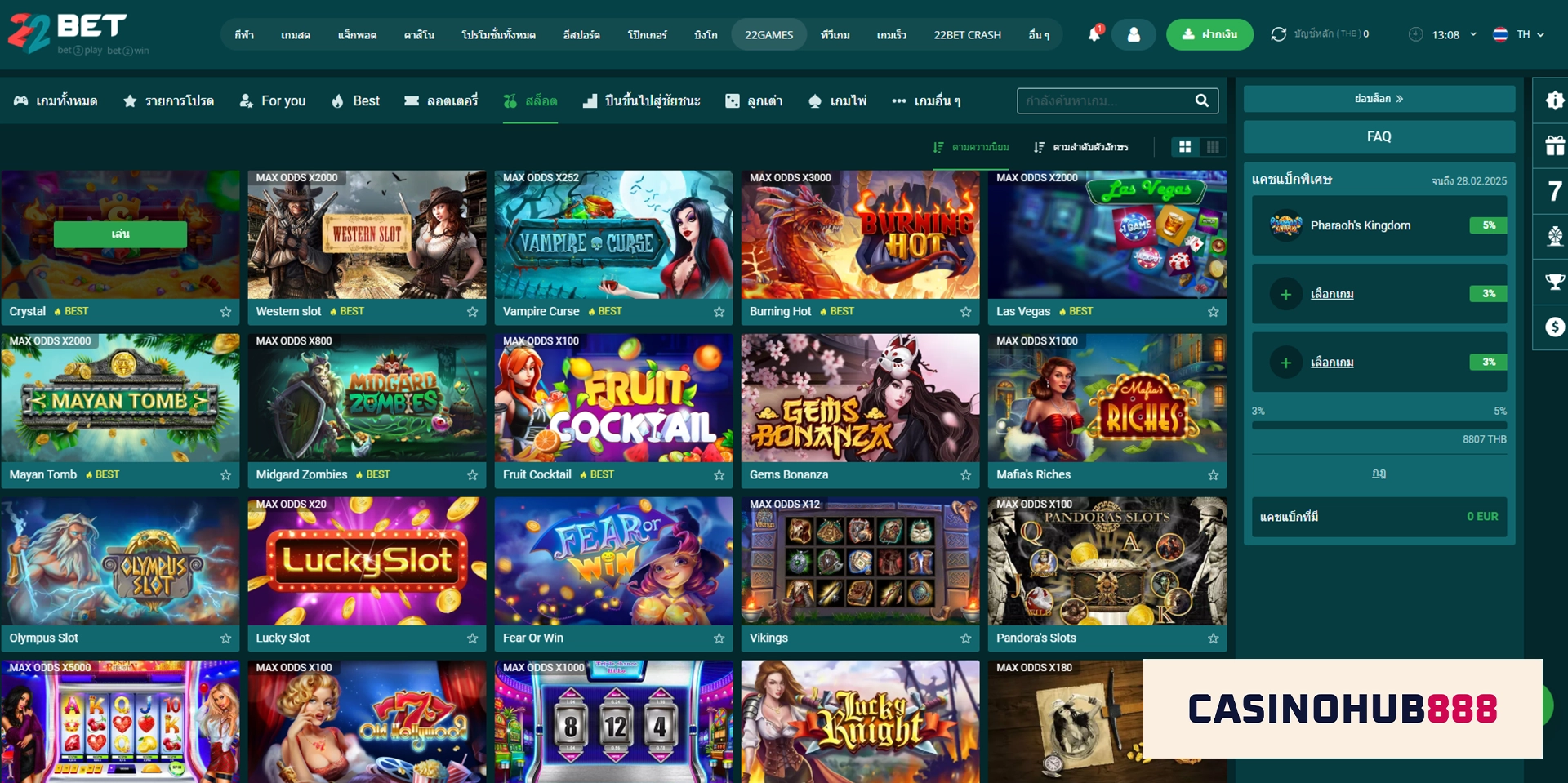The width and height of the screenshot is (1568, 783).
Task: Open the trophy sidebar icon
Action: point(1555,282)
